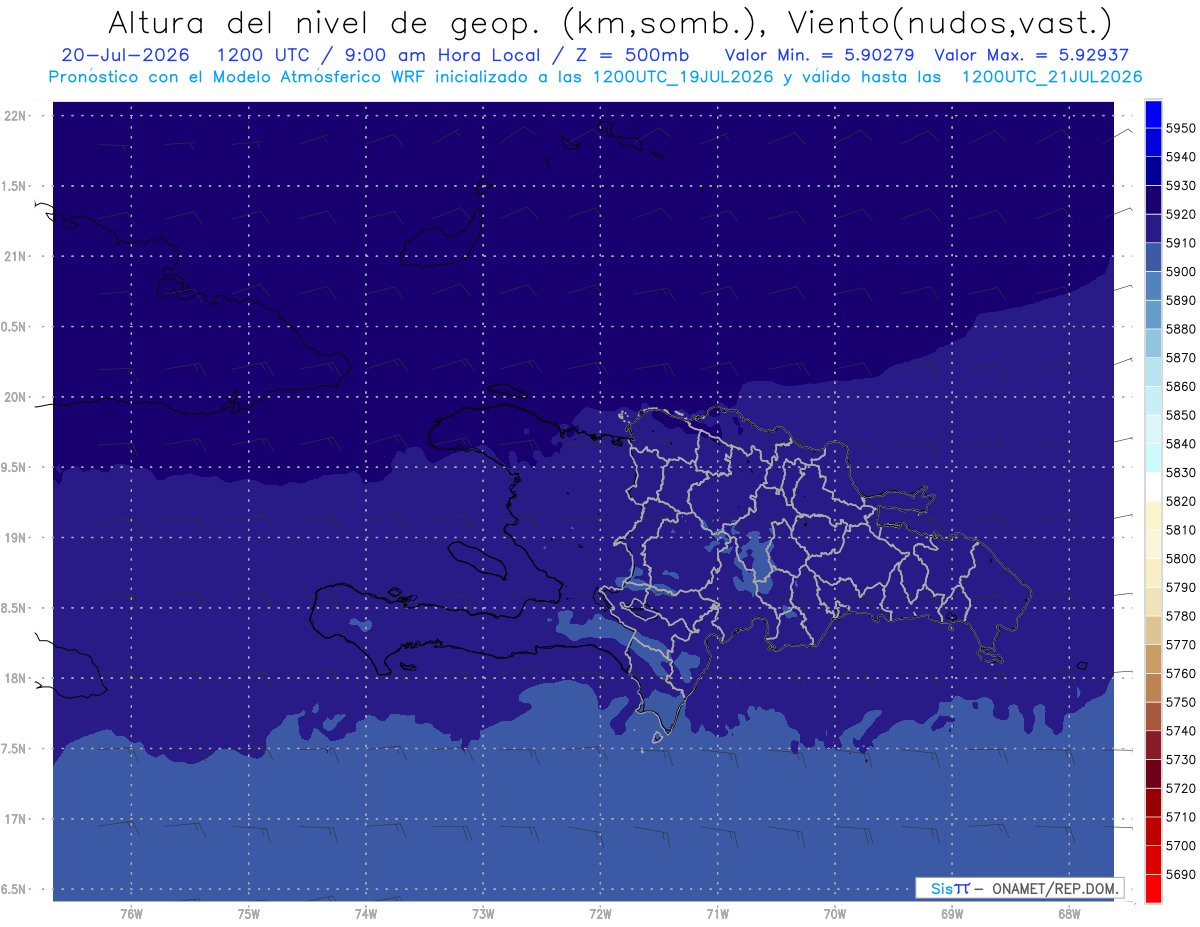
Task: Click the 'Sis' logo text in the credit box
Action: pos(941,888)
